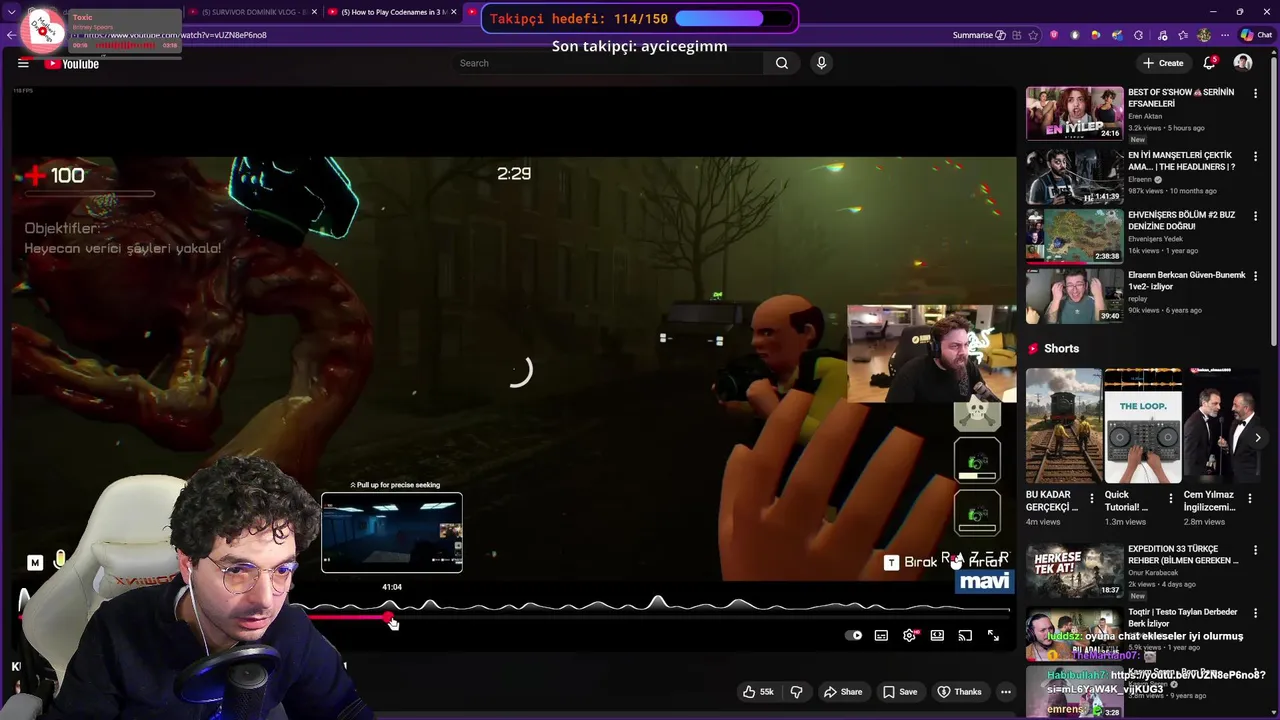This screenshot has height=720, width=1280.
Task: Open the Copilot Chat sidebar
Action: 1256,35
